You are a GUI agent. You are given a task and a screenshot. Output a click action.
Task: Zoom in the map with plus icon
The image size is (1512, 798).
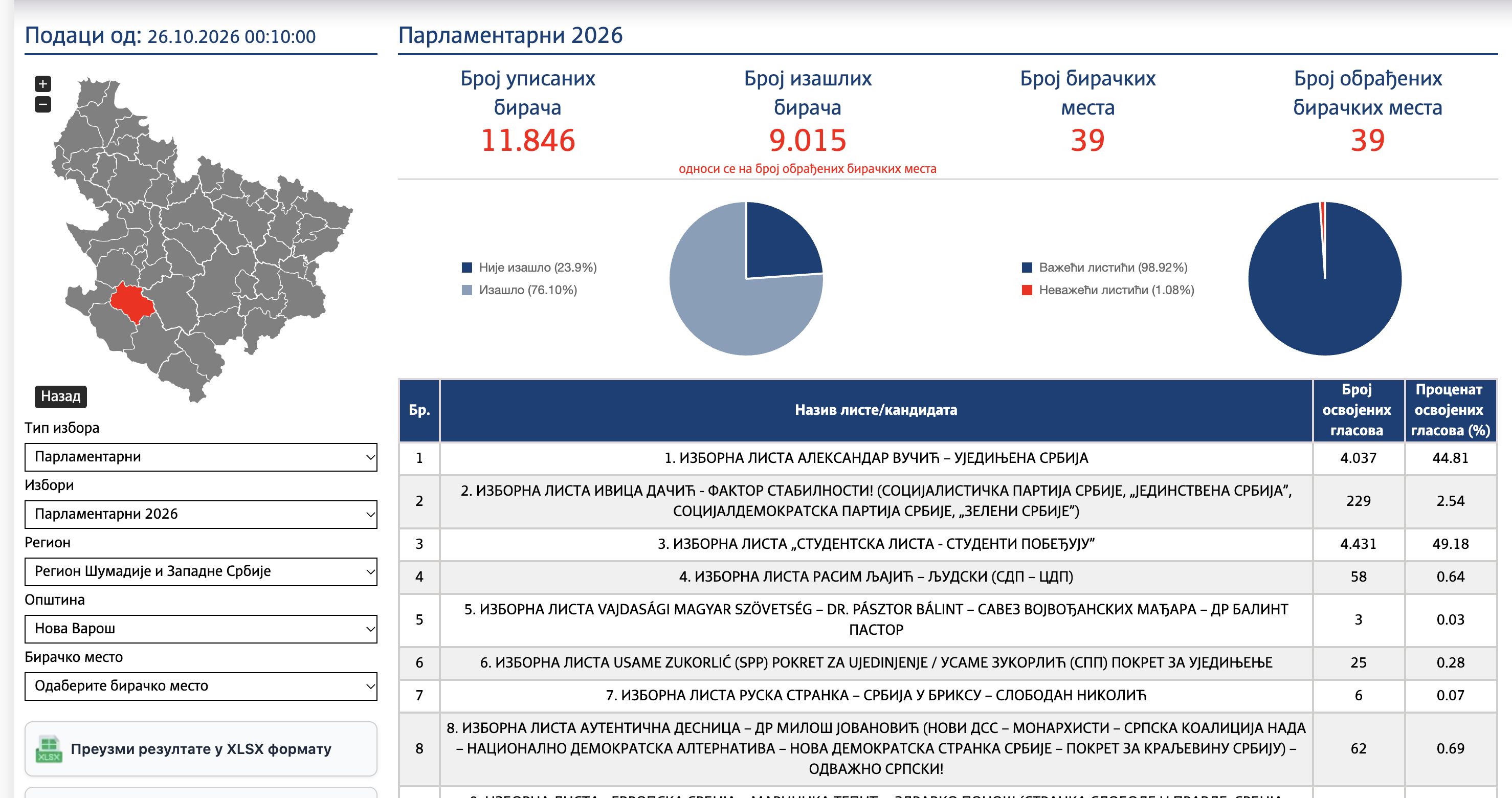(43, 84)
